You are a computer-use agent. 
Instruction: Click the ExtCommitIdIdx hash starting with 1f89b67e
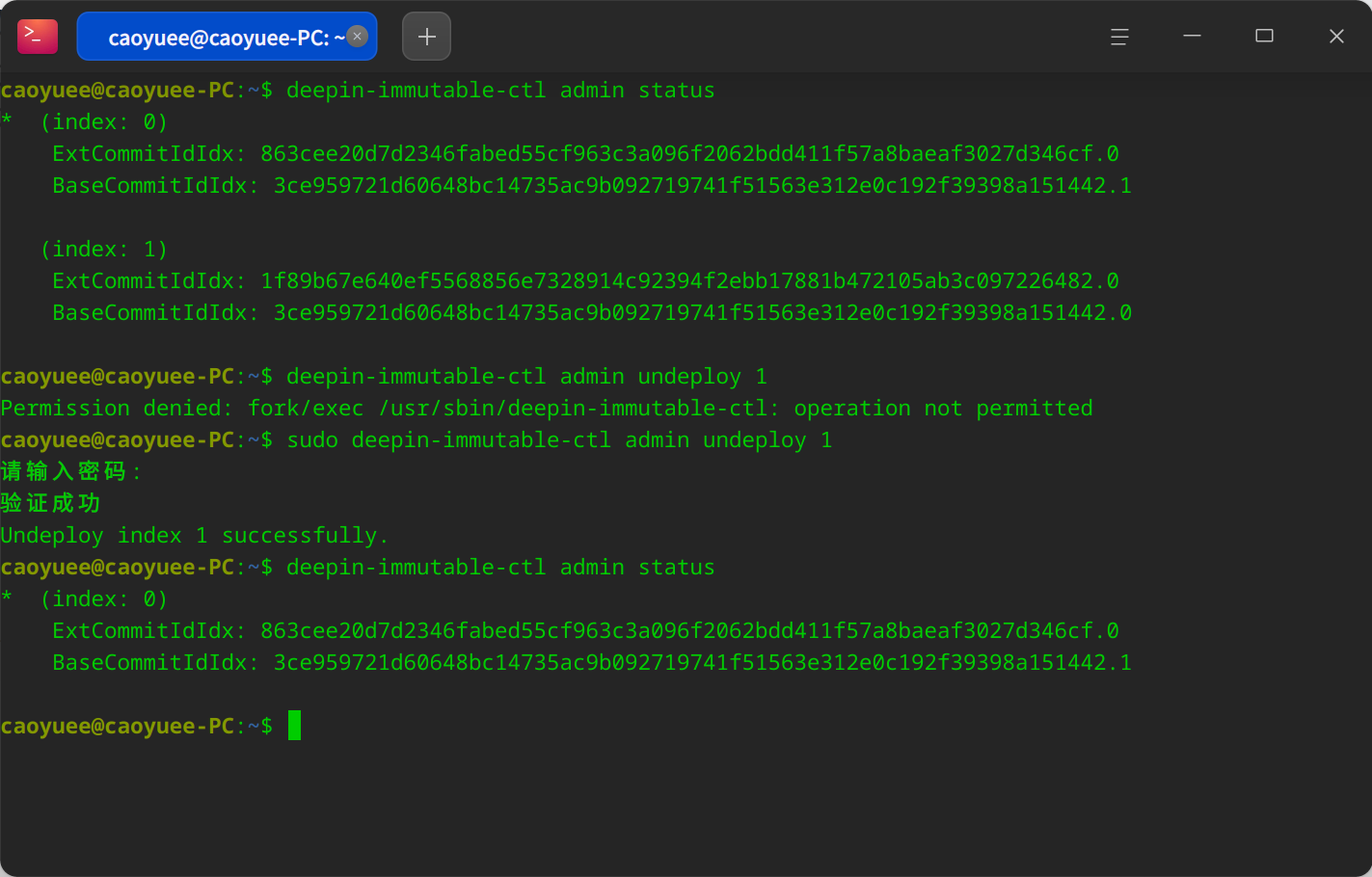[x=689, y=281]
